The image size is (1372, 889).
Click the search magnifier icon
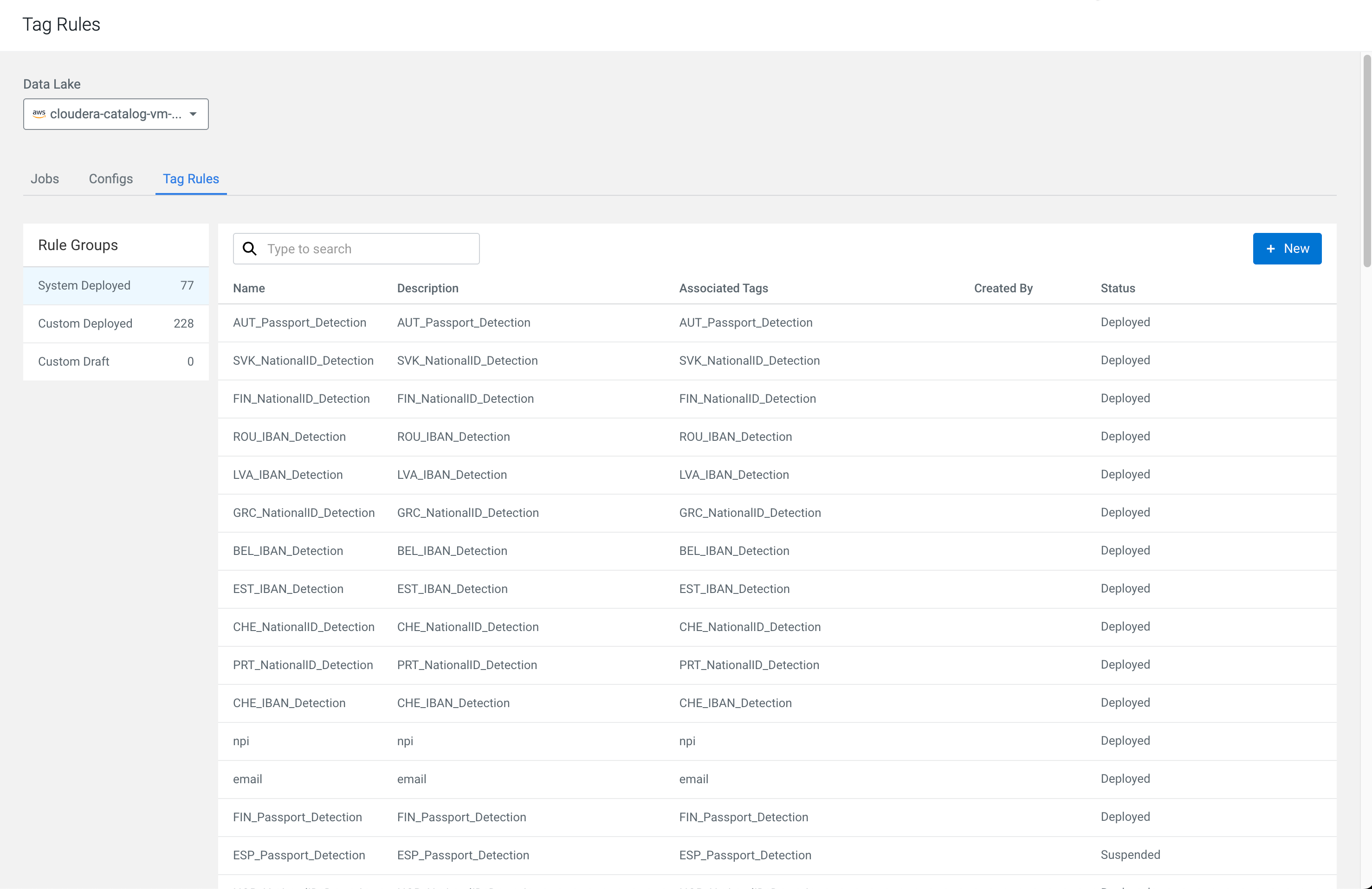point(249,248)
